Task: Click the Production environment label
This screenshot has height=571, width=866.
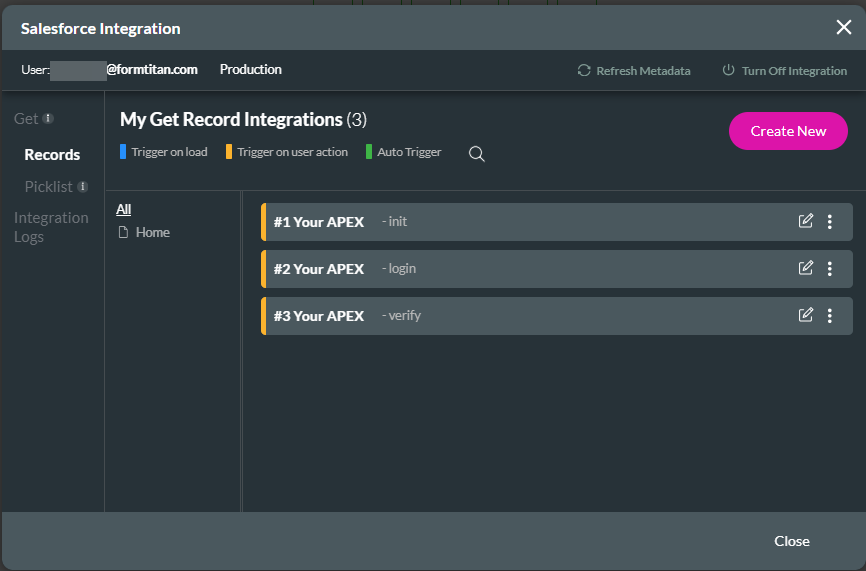Action: [x=251, y=69]
